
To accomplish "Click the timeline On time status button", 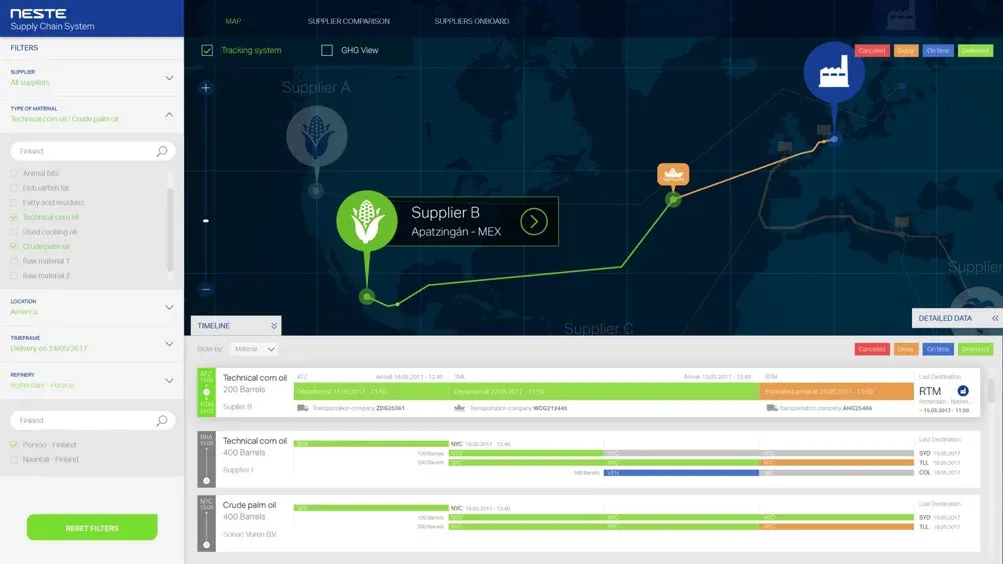I will [x=938, y=349].
